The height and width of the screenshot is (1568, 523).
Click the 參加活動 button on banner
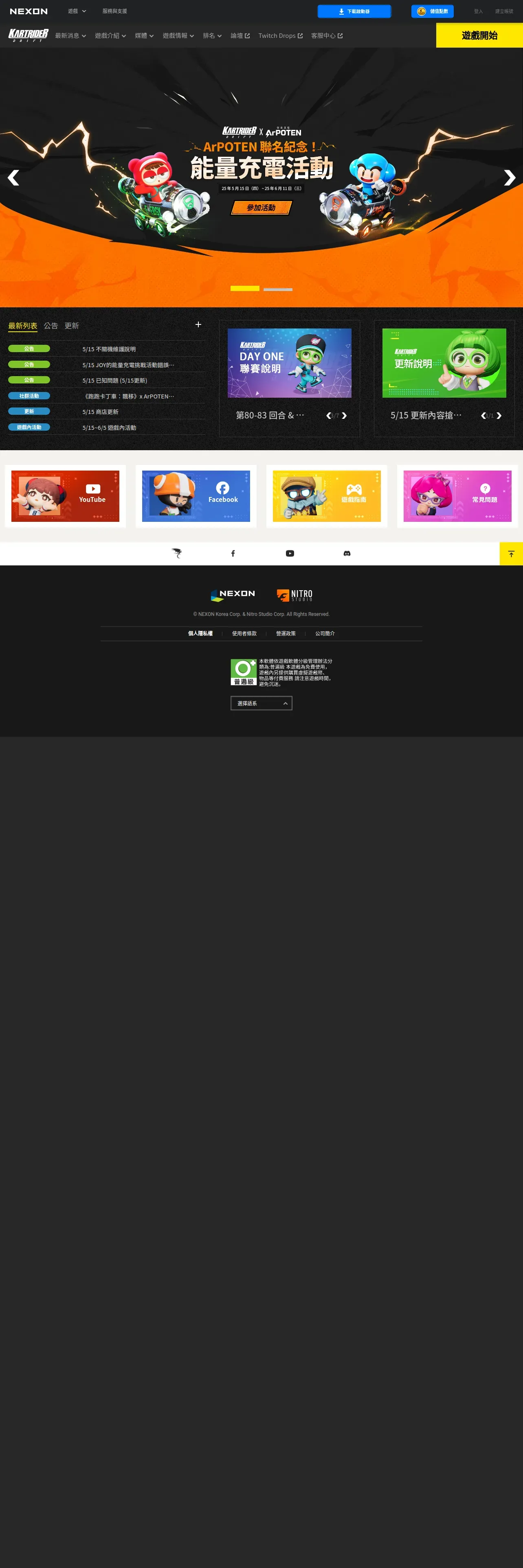(261, 208)
